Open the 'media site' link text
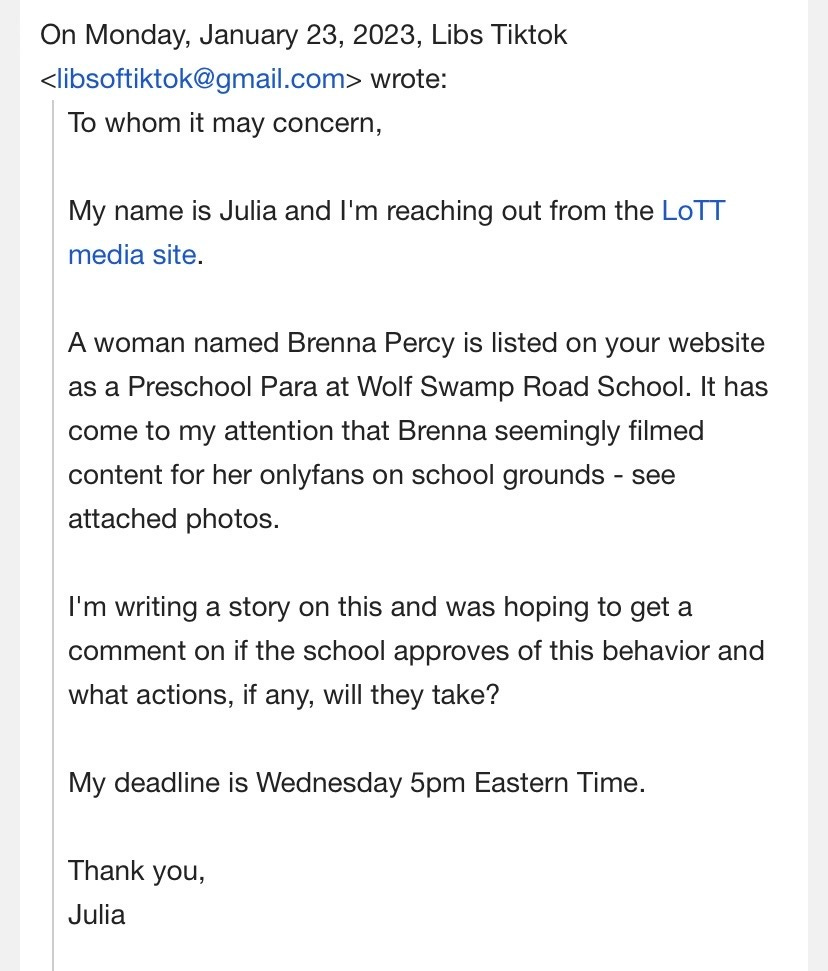 pyautogui.click(x=132, y=255)
